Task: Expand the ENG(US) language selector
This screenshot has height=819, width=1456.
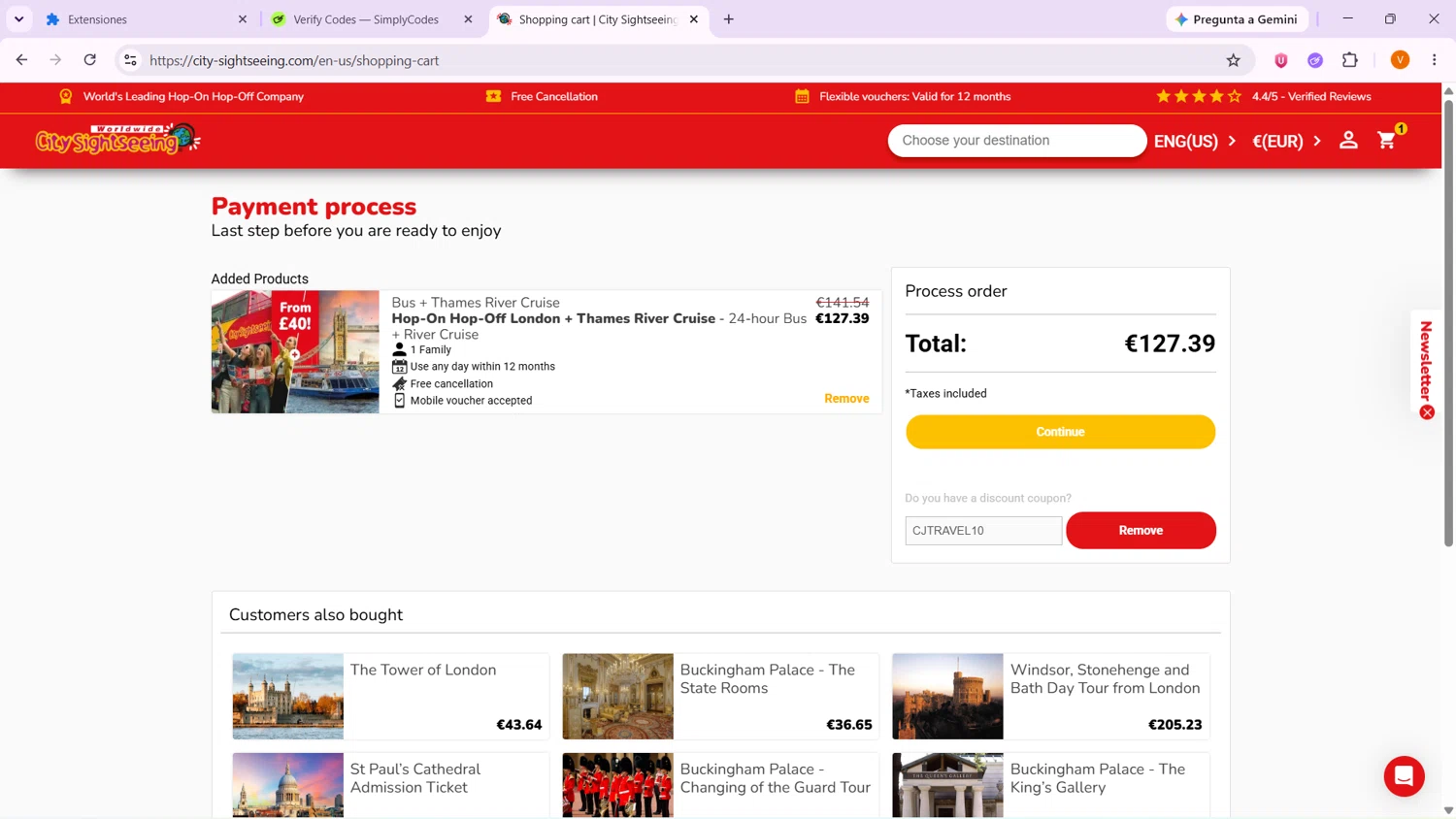Action: [x=1195, y=141]
